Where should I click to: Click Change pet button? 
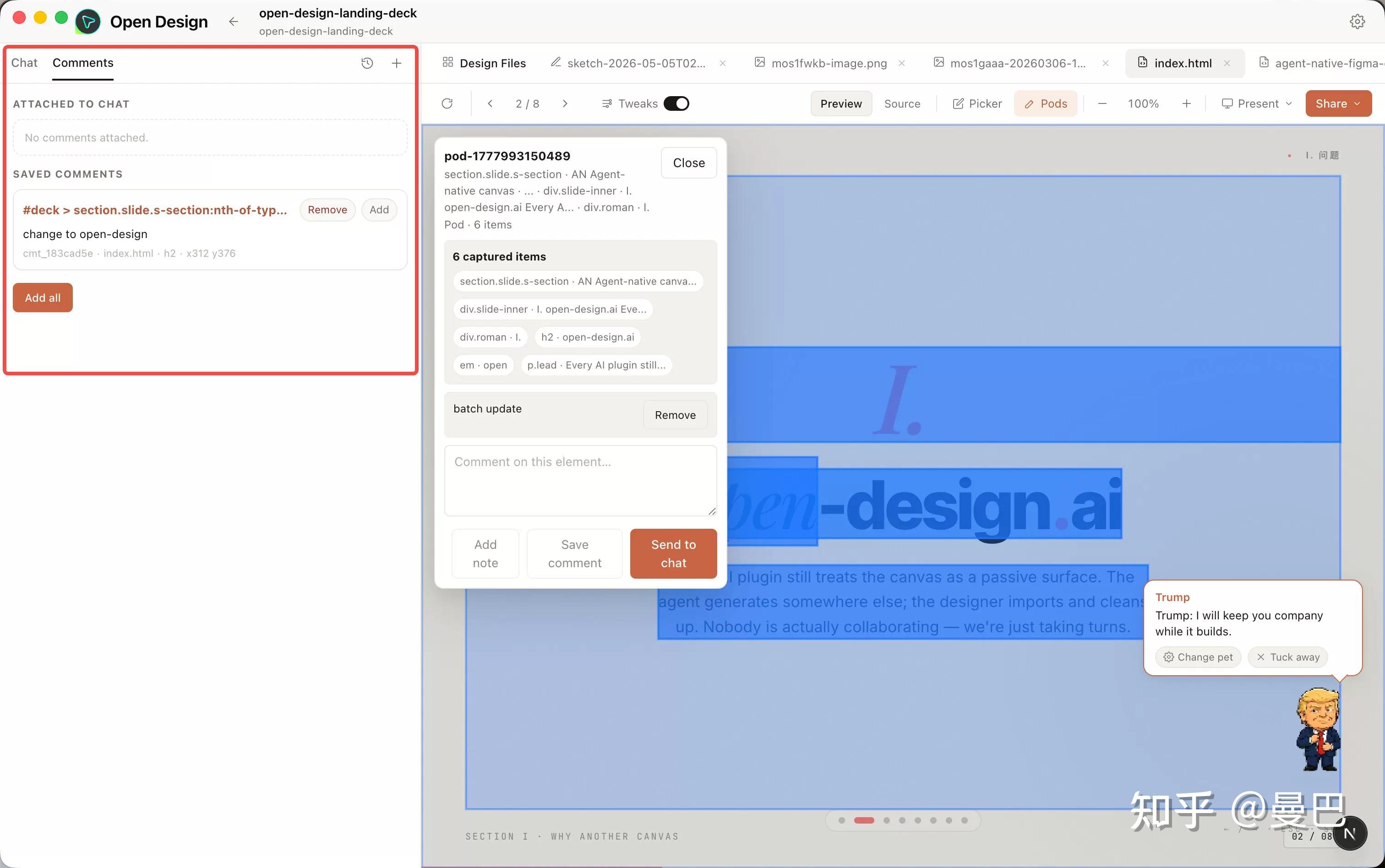click(x=1198, y=657)
